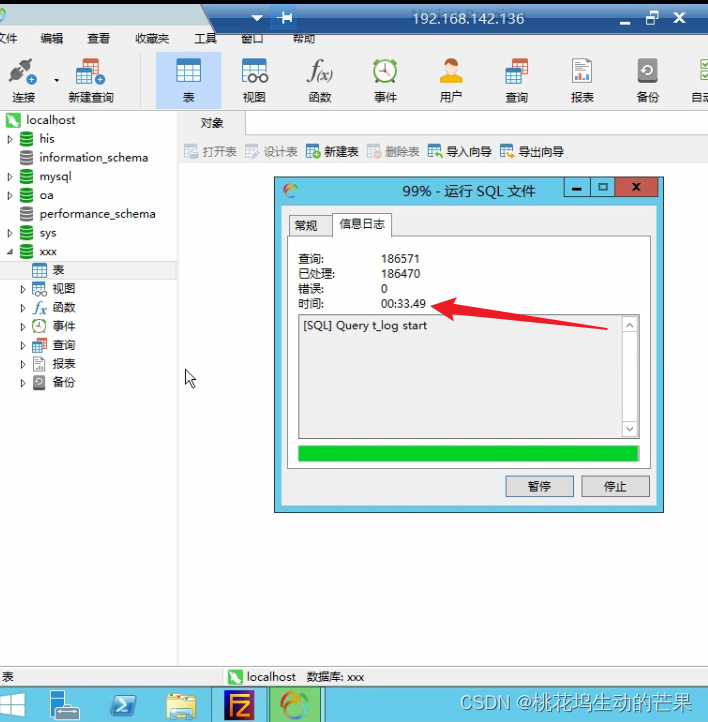Select the 表 node under xxx

tap(58, 270)
